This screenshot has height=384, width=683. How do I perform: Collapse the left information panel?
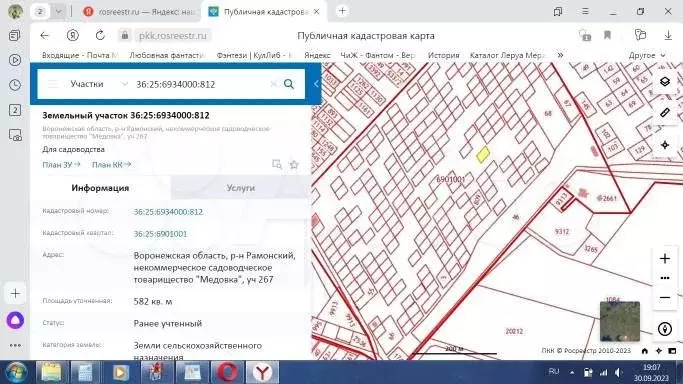point(316,84)
